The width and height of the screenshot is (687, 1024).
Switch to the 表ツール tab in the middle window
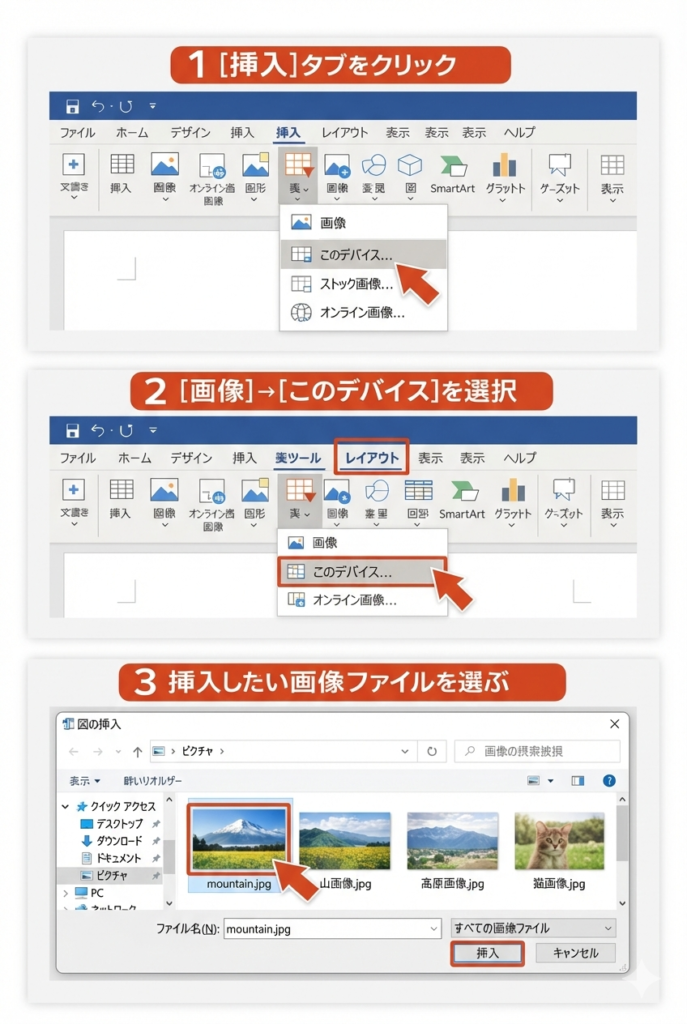coord(298,458)
